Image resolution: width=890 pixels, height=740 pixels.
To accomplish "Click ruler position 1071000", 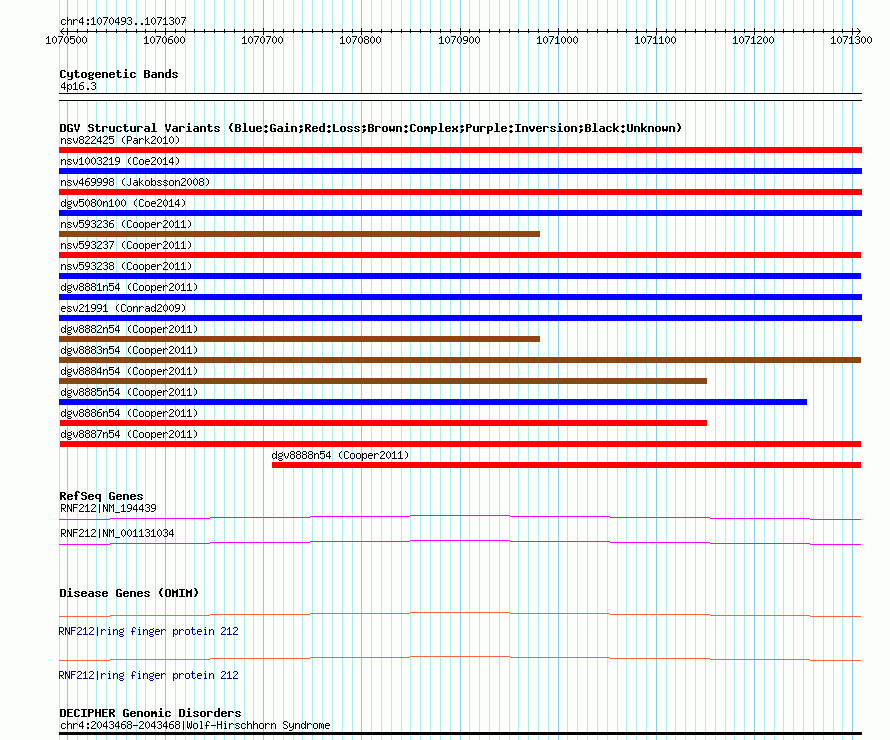I will coord(557,40).
